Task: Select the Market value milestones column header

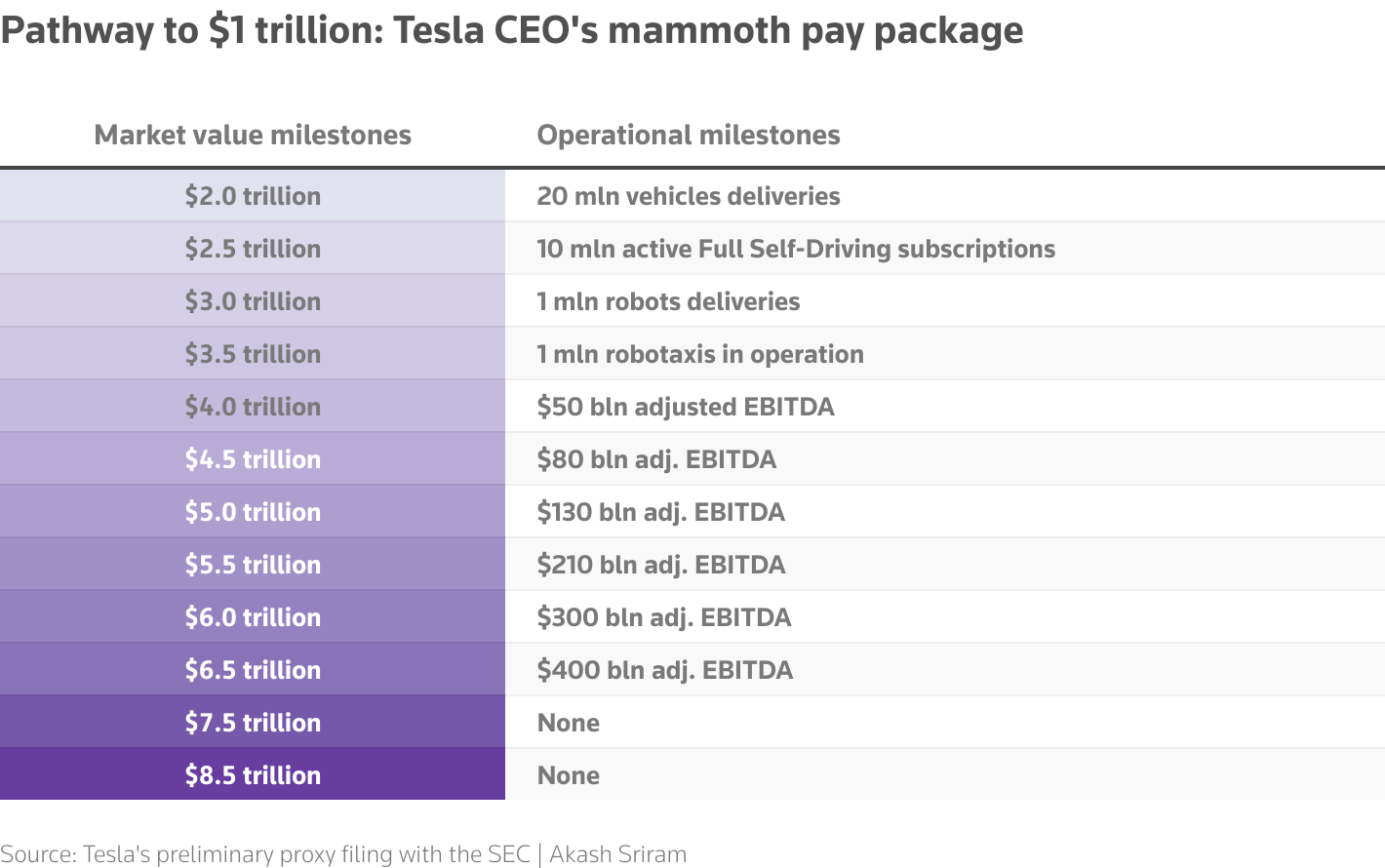Action: [253, 135]
